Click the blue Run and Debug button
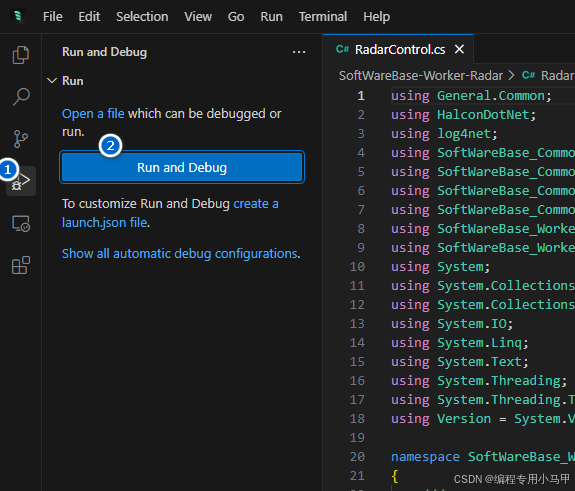 tap(182, 168)
